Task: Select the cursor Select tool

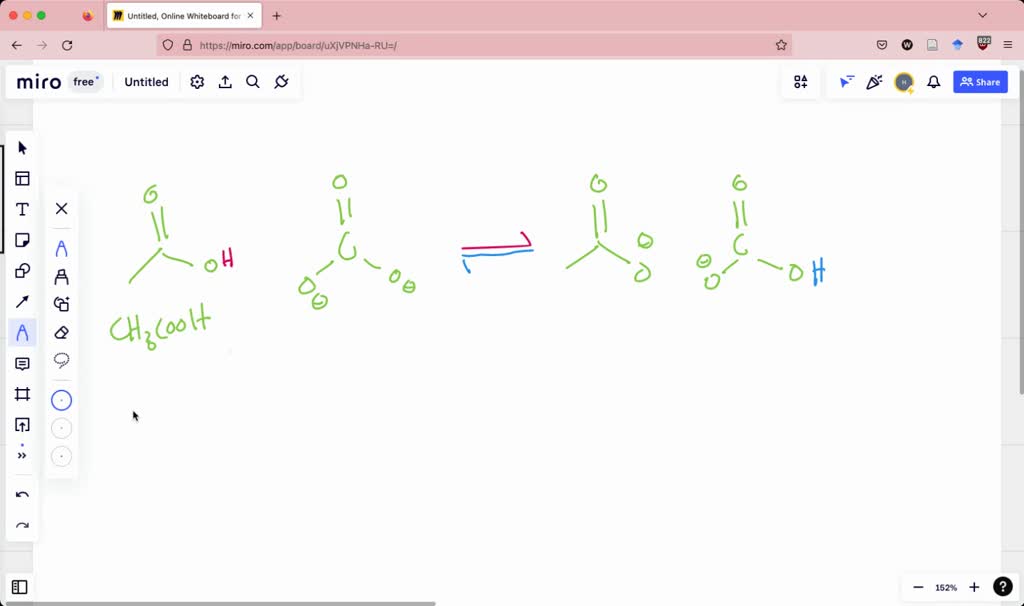Action: (x=22, y=148)
